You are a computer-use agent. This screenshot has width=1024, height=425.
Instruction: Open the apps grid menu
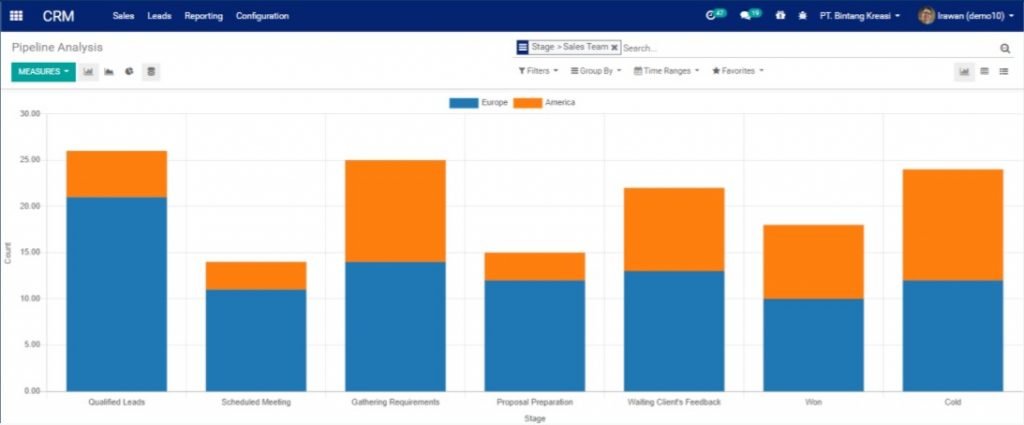point(16,16)
